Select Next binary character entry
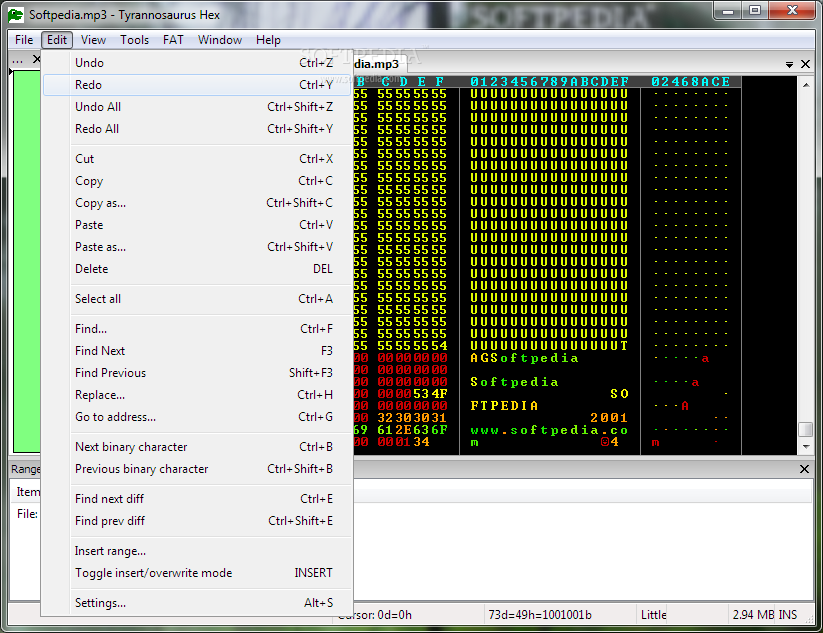 (197, 447)
